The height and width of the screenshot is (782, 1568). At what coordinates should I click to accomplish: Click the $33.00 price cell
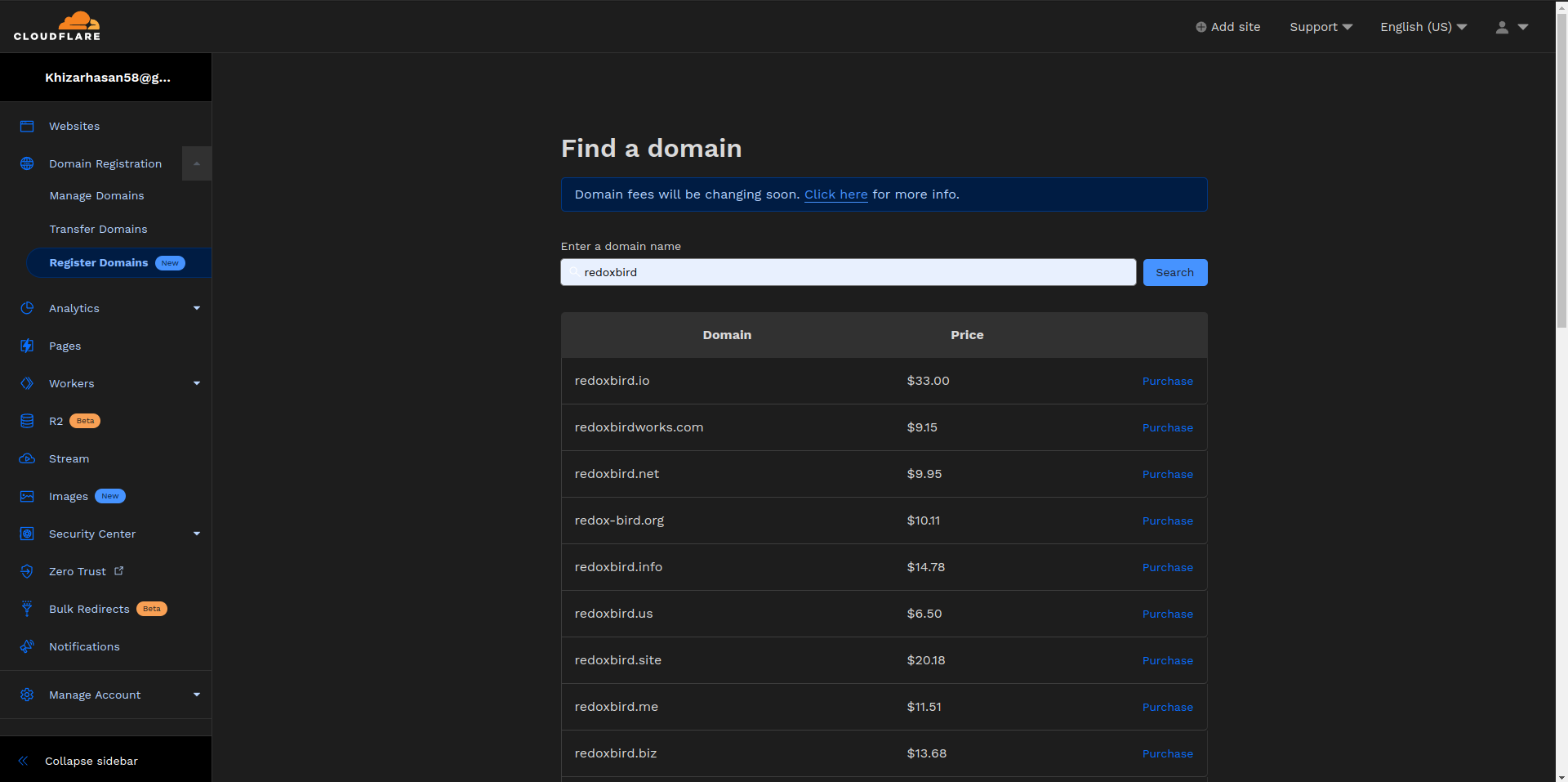tap(928, 381)
